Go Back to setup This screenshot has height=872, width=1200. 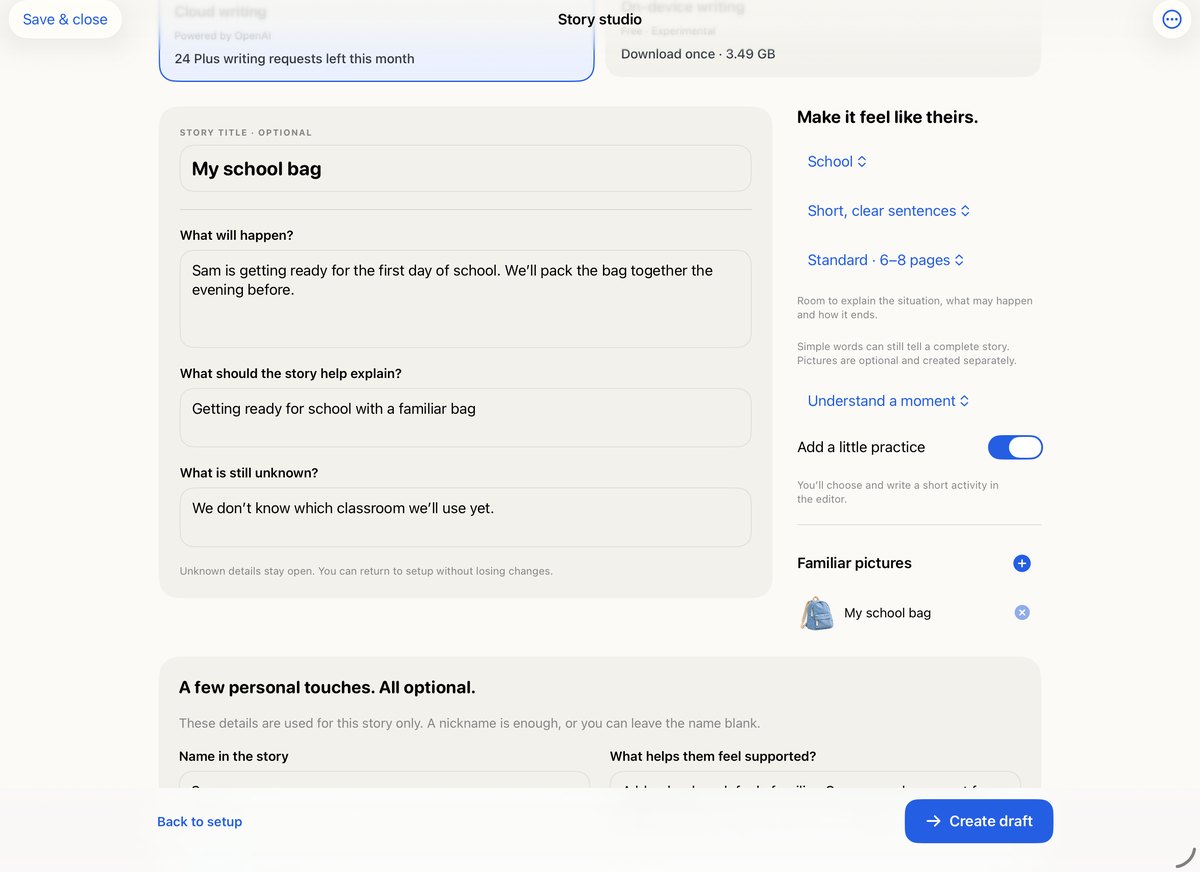coord(200,822)
